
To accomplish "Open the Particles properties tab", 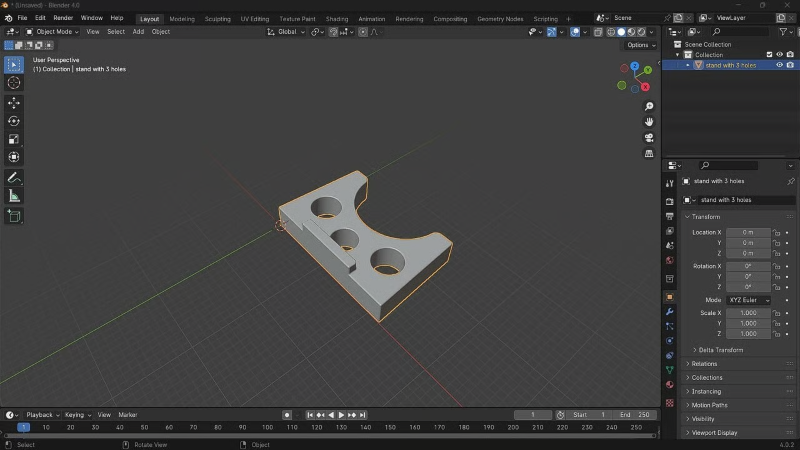I will [x=669, y=326].
